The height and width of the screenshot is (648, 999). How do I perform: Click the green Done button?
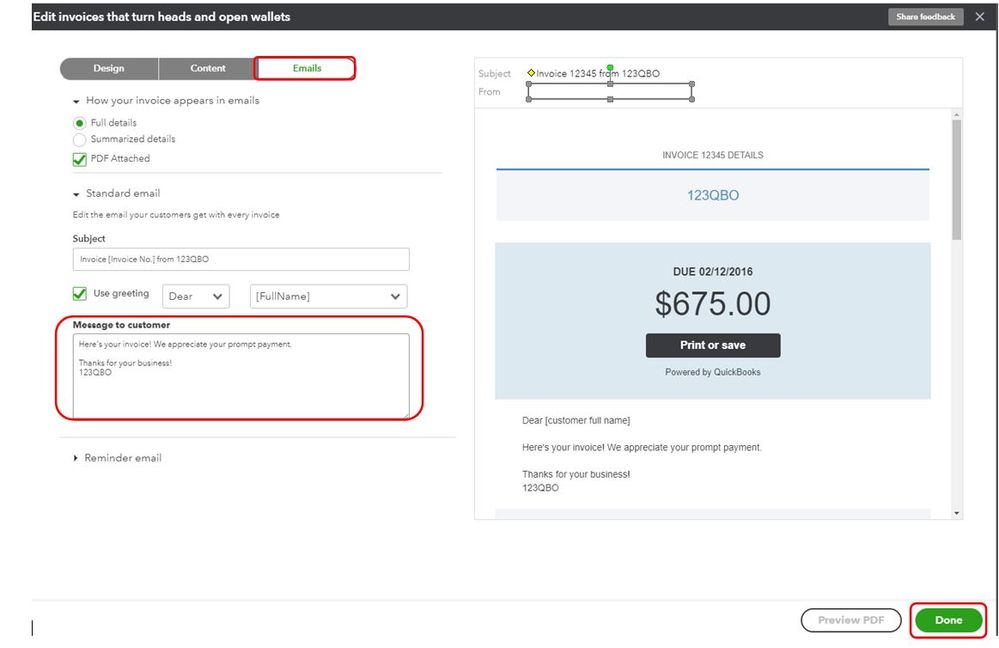[x=948, y=620]
